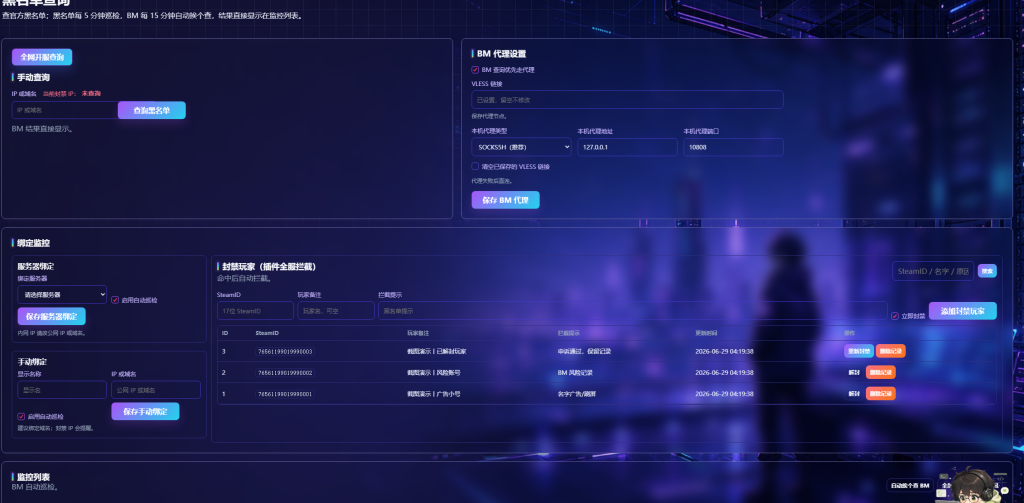Toggle 启用自动巡检 checkbox beside server dropdown
This screenshot has width=1024, height=503.
(115, 300)
